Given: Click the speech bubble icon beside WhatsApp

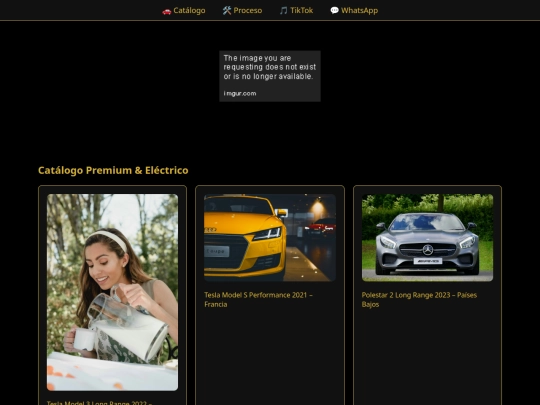Looking at the screenshot, I should tap(334, 11).
